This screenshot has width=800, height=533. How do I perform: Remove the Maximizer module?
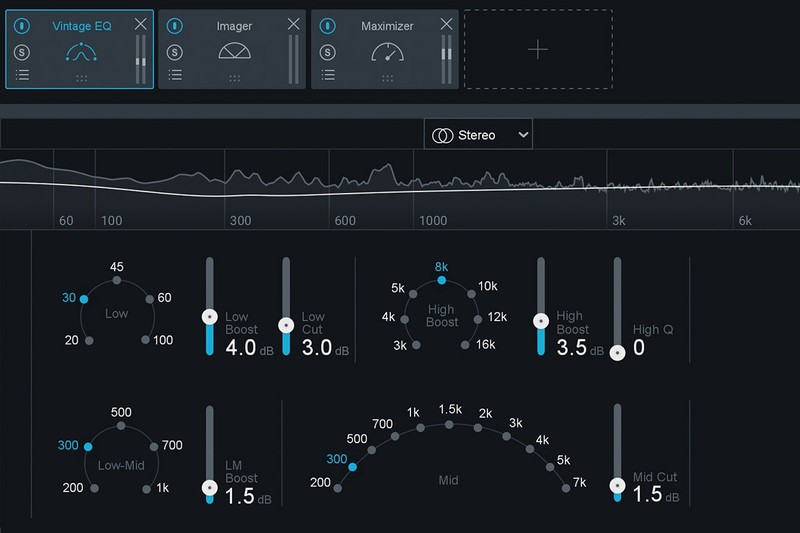(x=446, y=24)
